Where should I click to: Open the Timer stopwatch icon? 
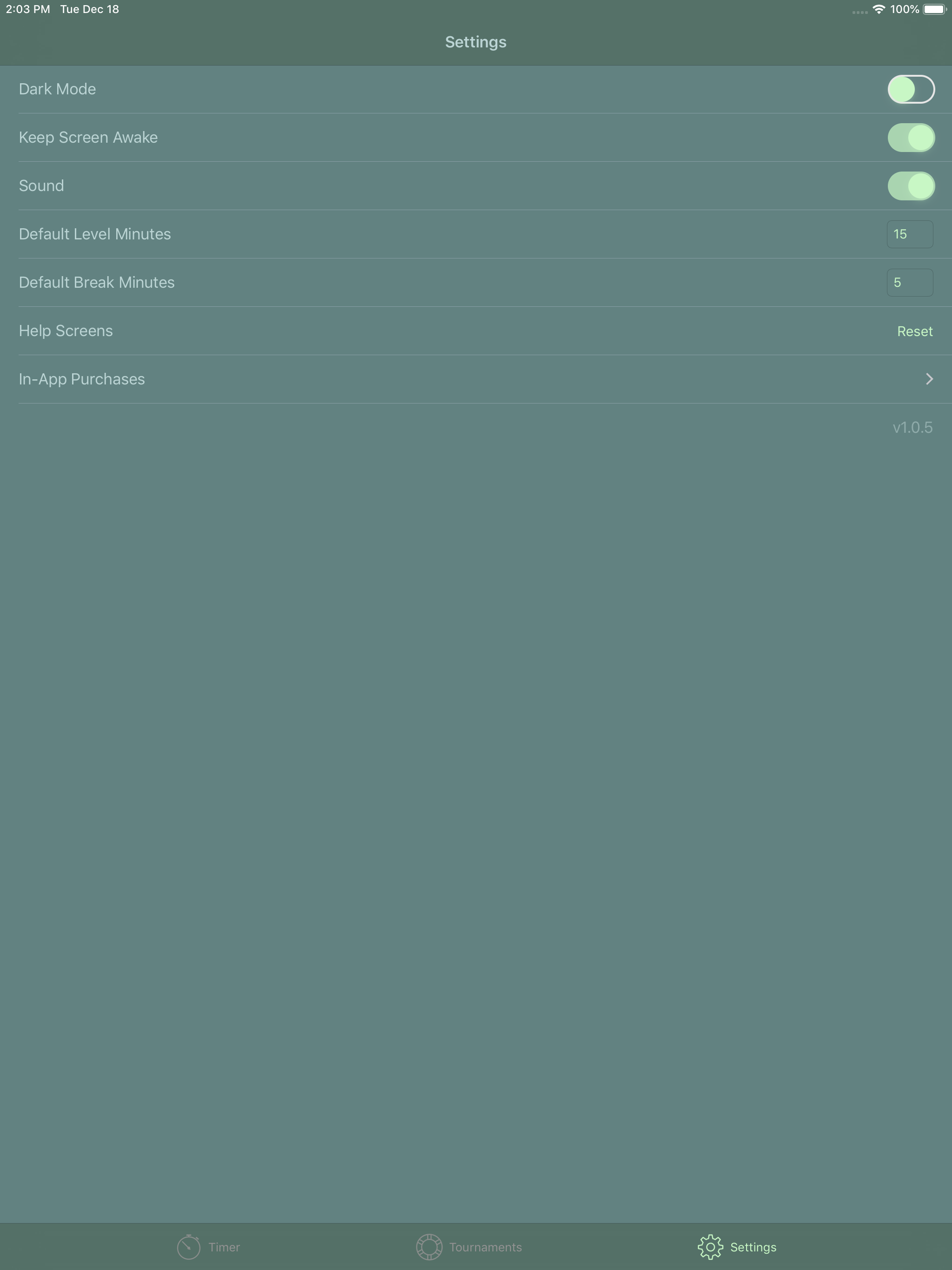[x=188, y=1246]
